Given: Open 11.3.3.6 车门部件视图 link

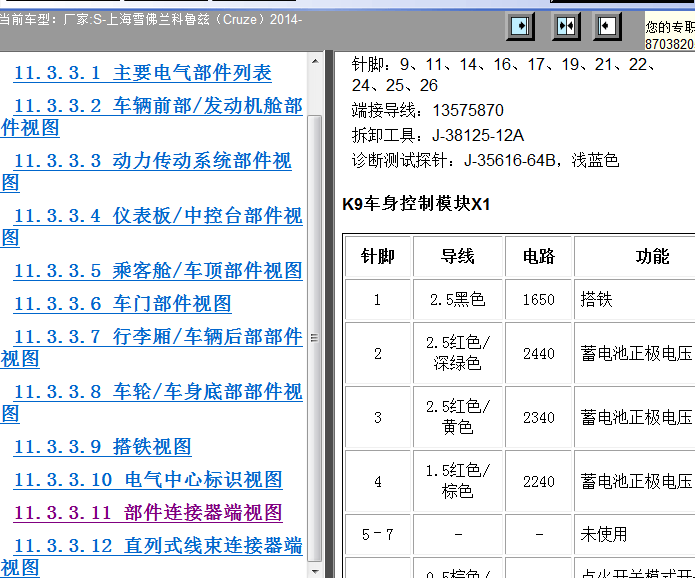Looking at the screenshot, I should coord(122,304).
